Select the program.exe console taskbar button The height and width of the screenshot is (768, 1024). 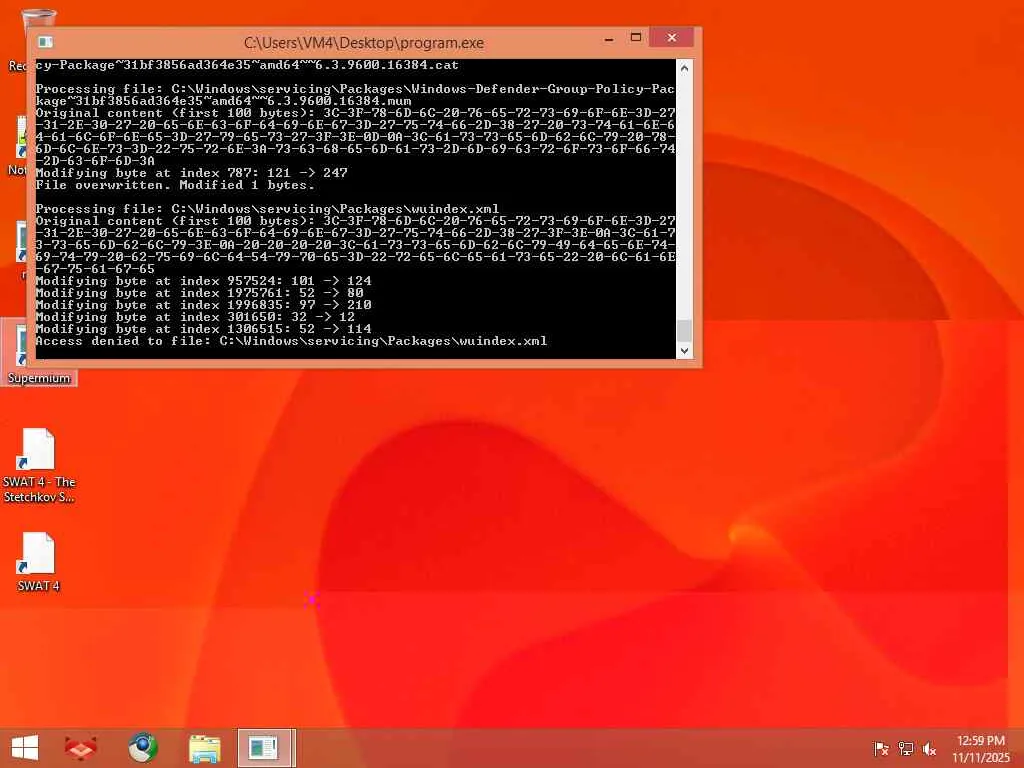tap(266, 748)
